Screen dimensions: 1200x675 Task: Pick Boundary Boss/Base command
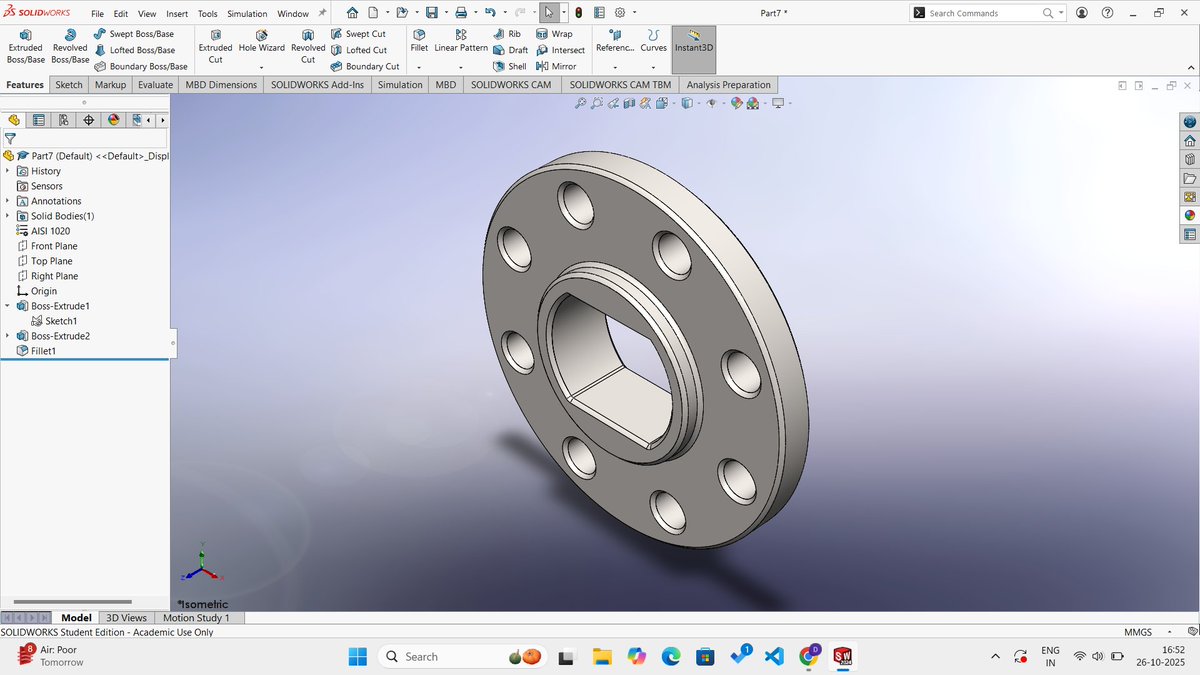(x=141, y=66)
